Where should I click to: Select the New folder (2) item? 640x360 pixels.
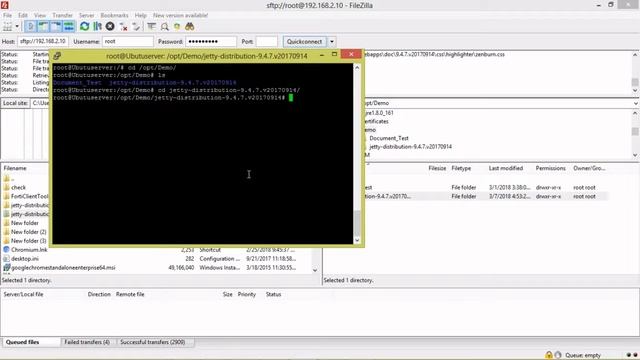click(29, 232)
